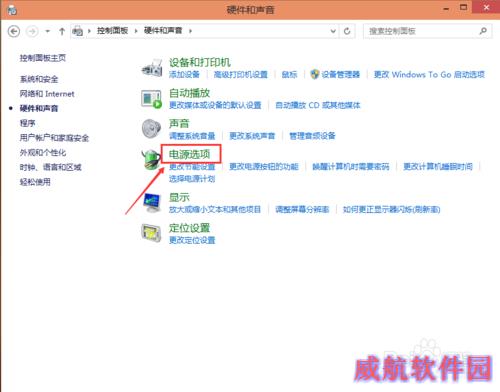This screenshot has width=500, height=392.
Task: Click the 选择电源计划 link
Action: pyautogui.click(x=192, y=179)
